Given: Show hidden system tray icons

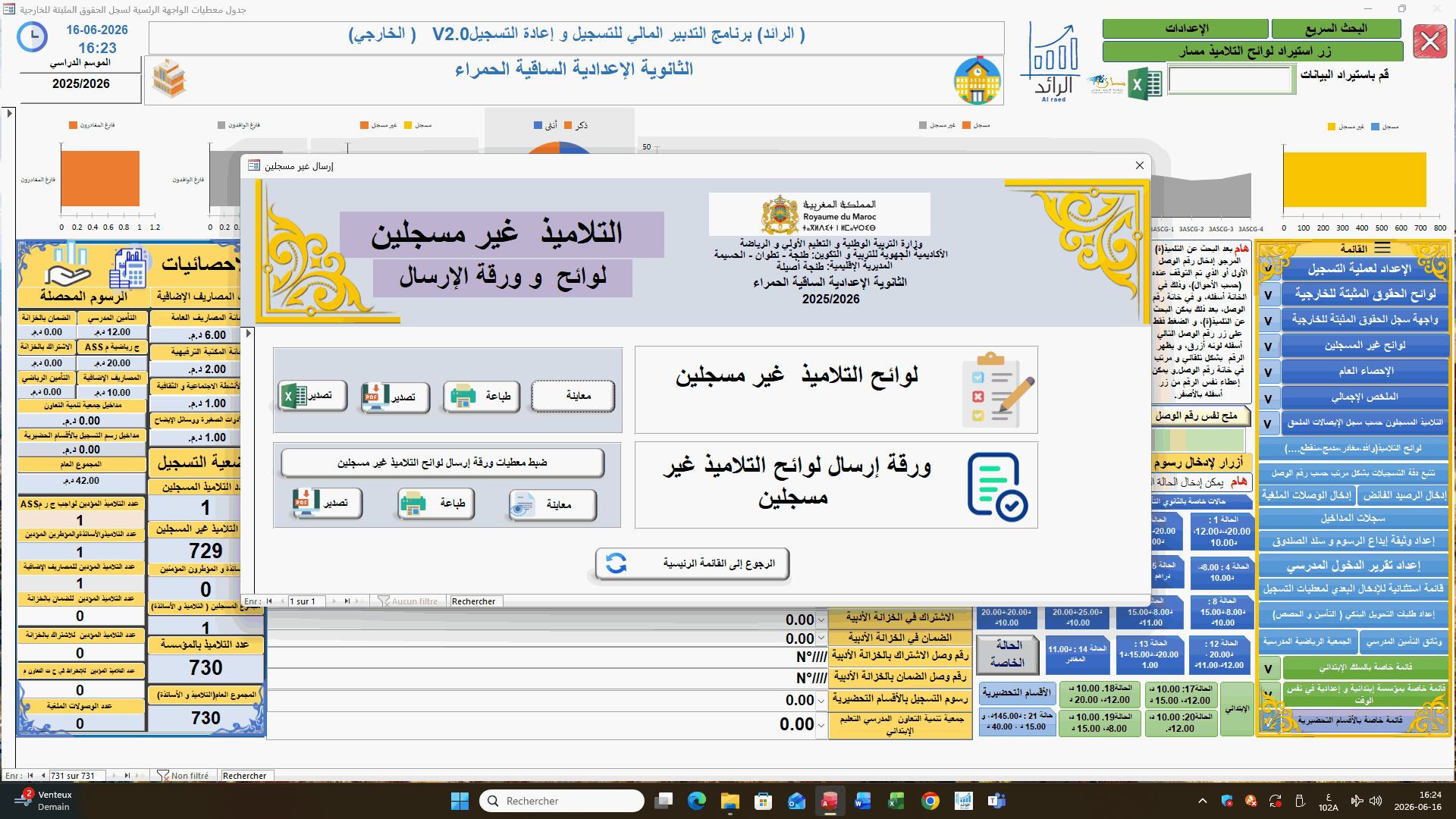Looking at the screenshot, I should (1203, 801).
